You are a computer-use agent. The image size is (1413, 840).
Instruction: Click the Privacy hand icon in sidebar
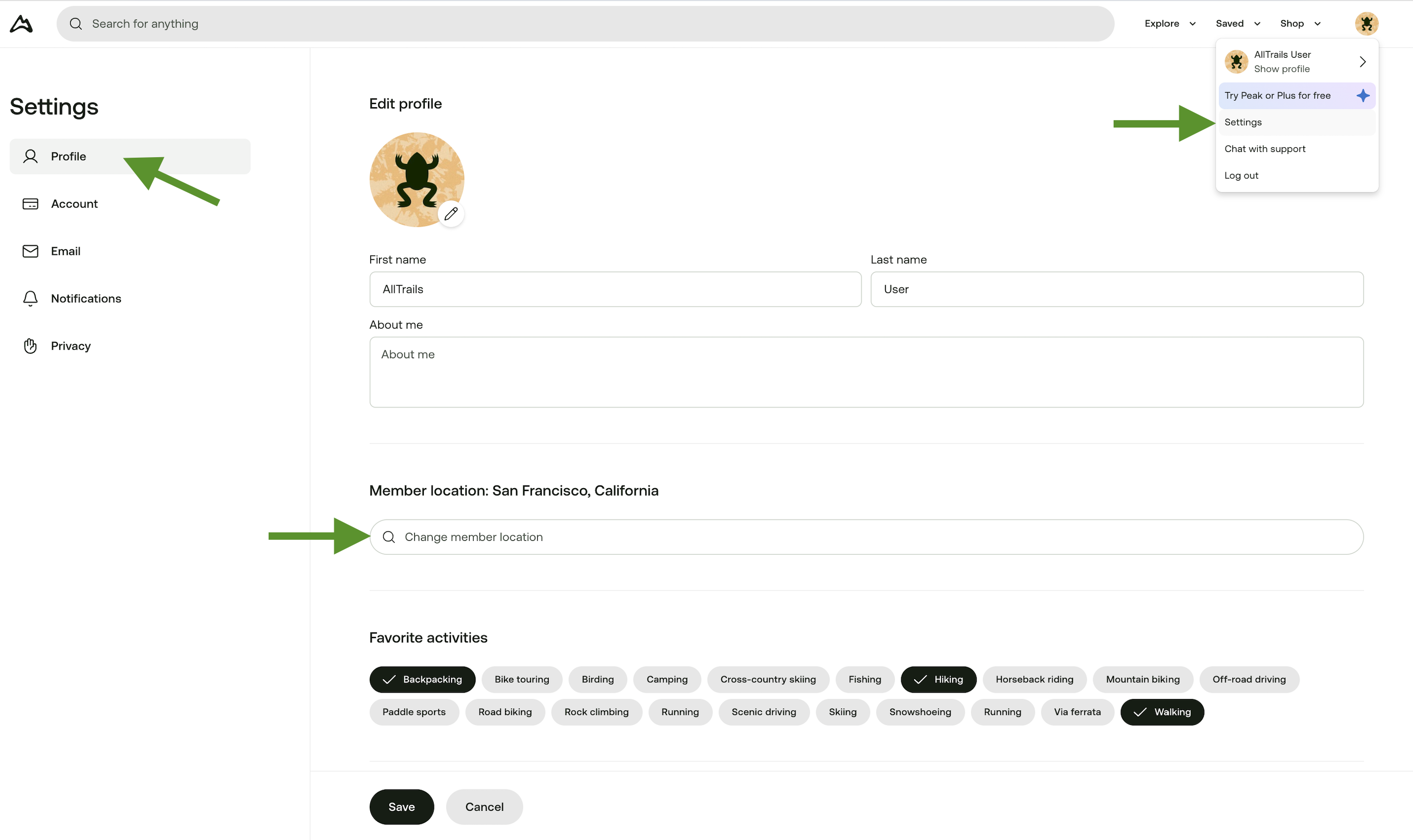(x=31, y=346)
